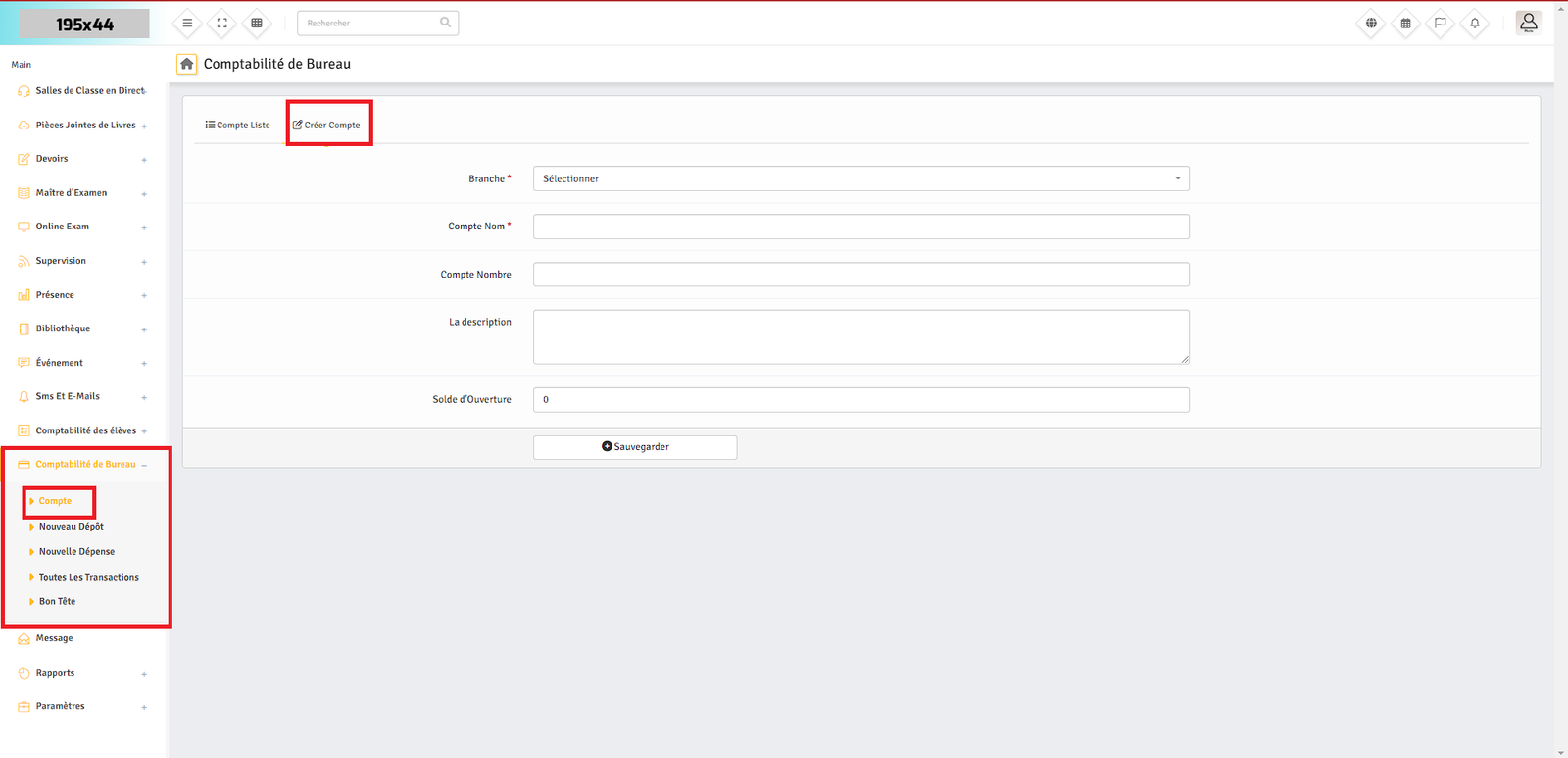Viewport: 1568px width, 758px height.
Task: Click the home icon beside page title
Action: coord(186,64)
